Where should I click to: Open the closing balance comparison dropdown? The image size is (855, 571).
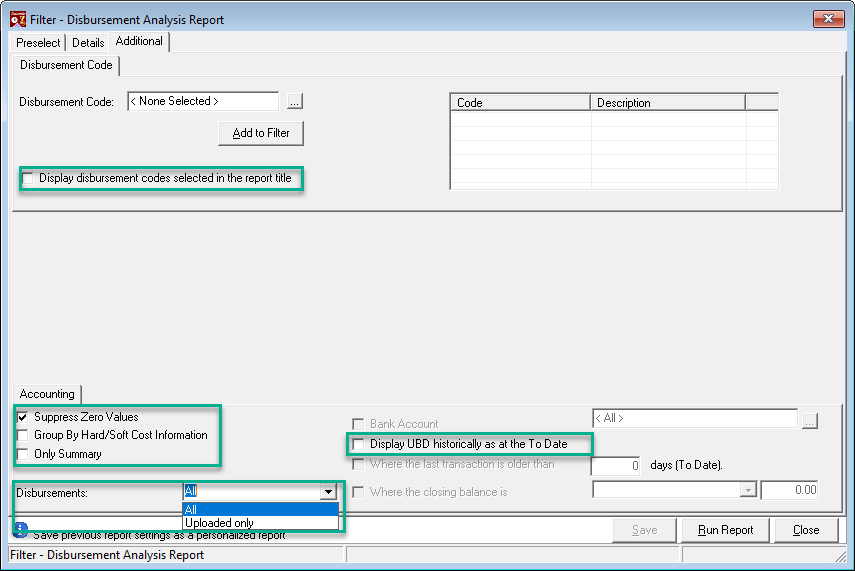[748, 490]
